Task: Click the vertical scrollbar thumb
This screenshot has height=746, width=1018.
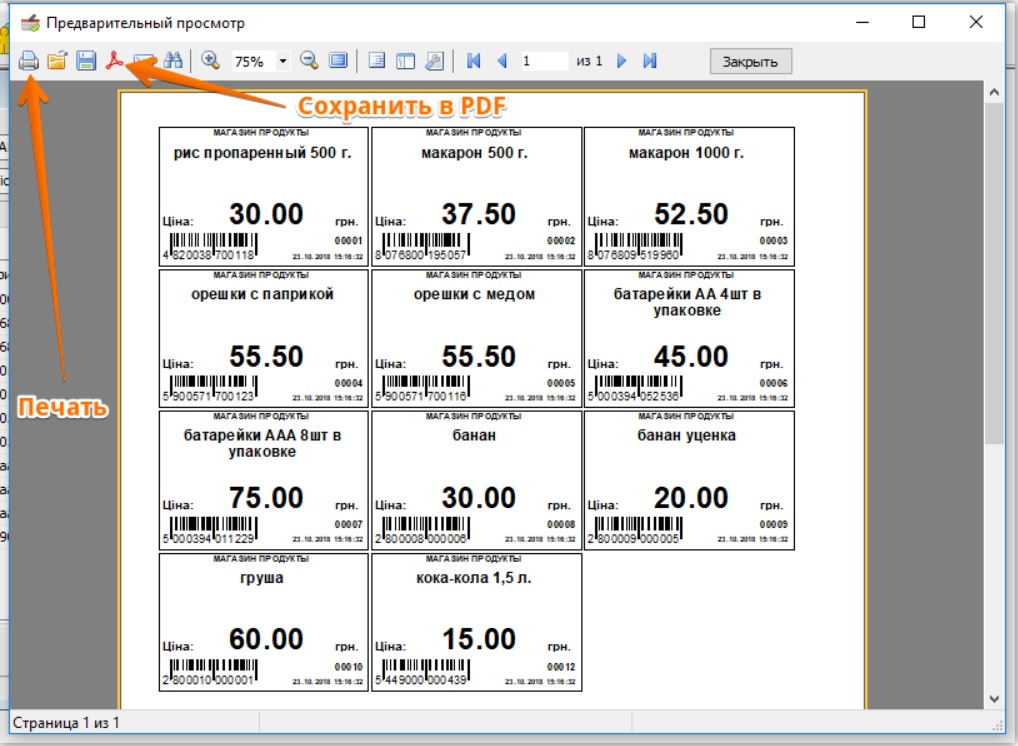Action: pyautogui.click(x=994, y=273)
